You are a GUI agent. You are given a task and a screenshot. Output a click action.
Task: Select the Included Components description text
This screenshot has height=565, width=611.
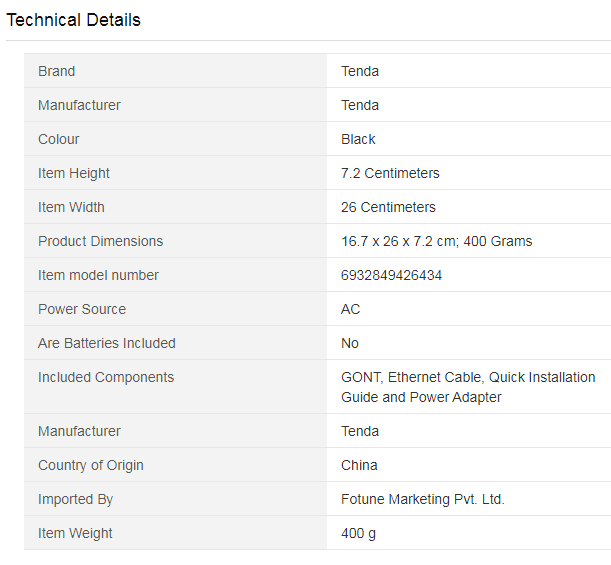click(468, 387)
